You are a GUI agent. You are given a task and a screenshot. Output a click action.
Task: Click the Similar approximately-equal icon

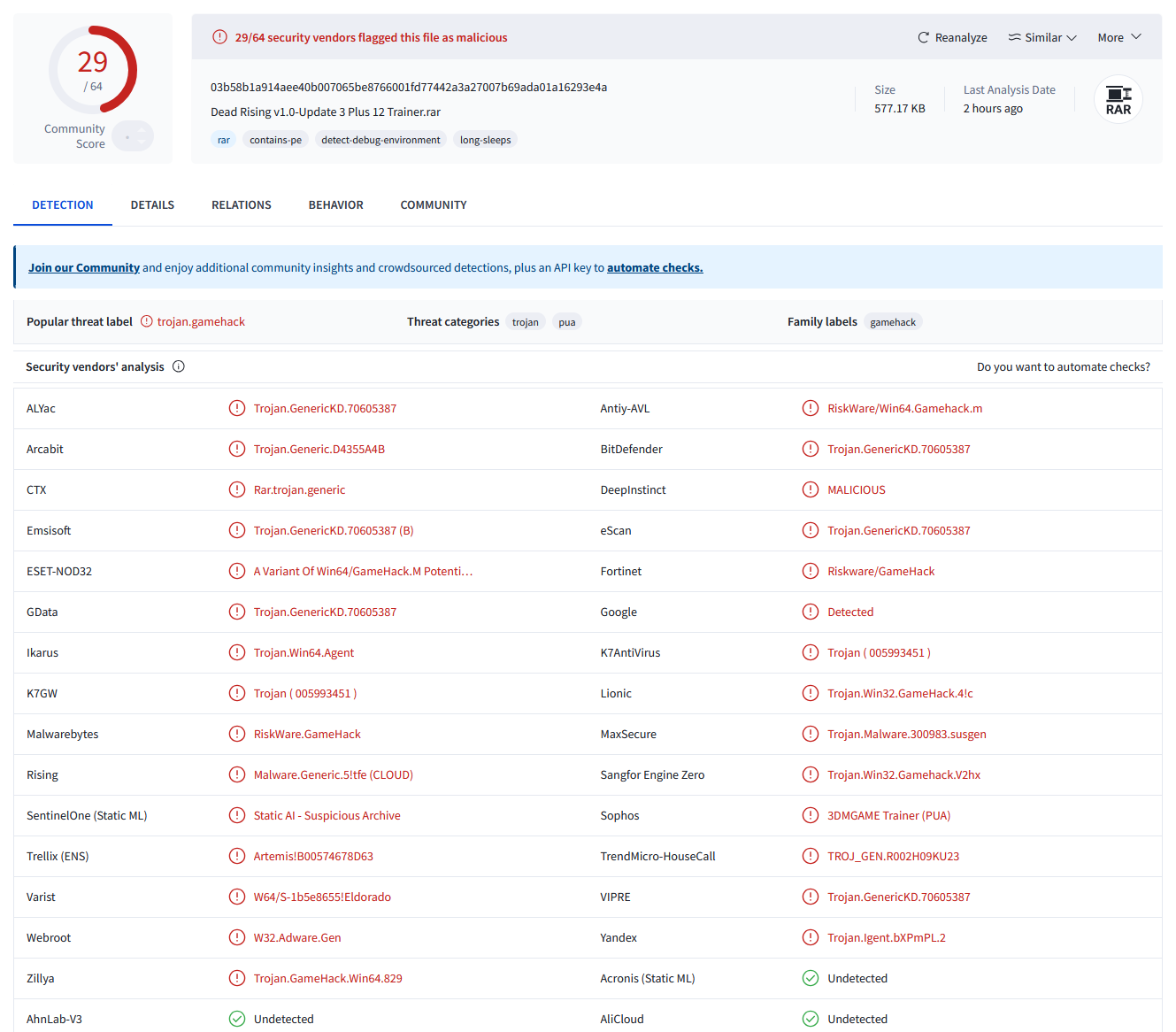tap(1015, 37)
